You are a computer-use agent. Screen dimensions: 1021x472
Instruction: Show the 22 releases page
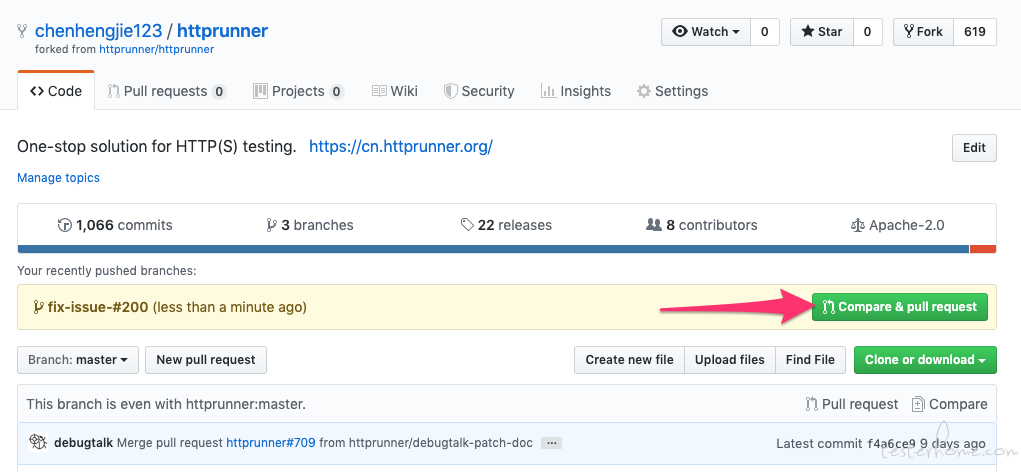pyautogui.click(x=506, y=225)
